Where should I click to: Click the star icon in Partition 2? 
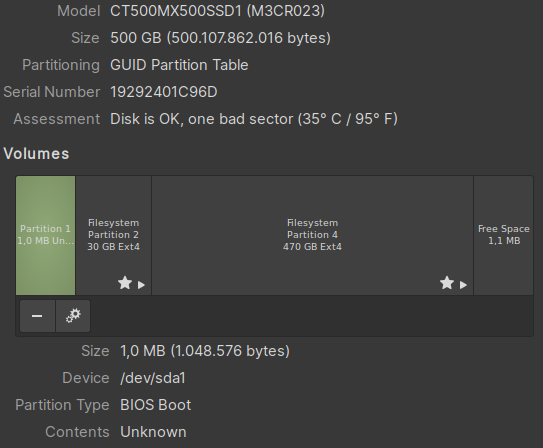pos(125,283)
